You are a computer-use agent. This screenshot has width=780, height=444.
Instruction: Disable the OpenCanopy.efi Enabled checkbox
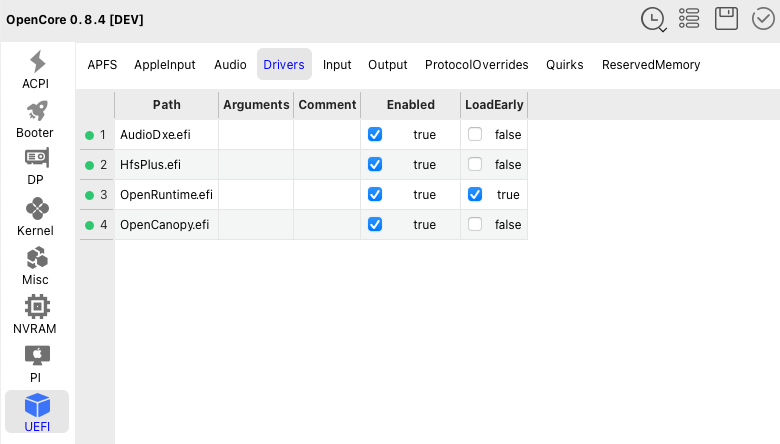pos(375,224)
